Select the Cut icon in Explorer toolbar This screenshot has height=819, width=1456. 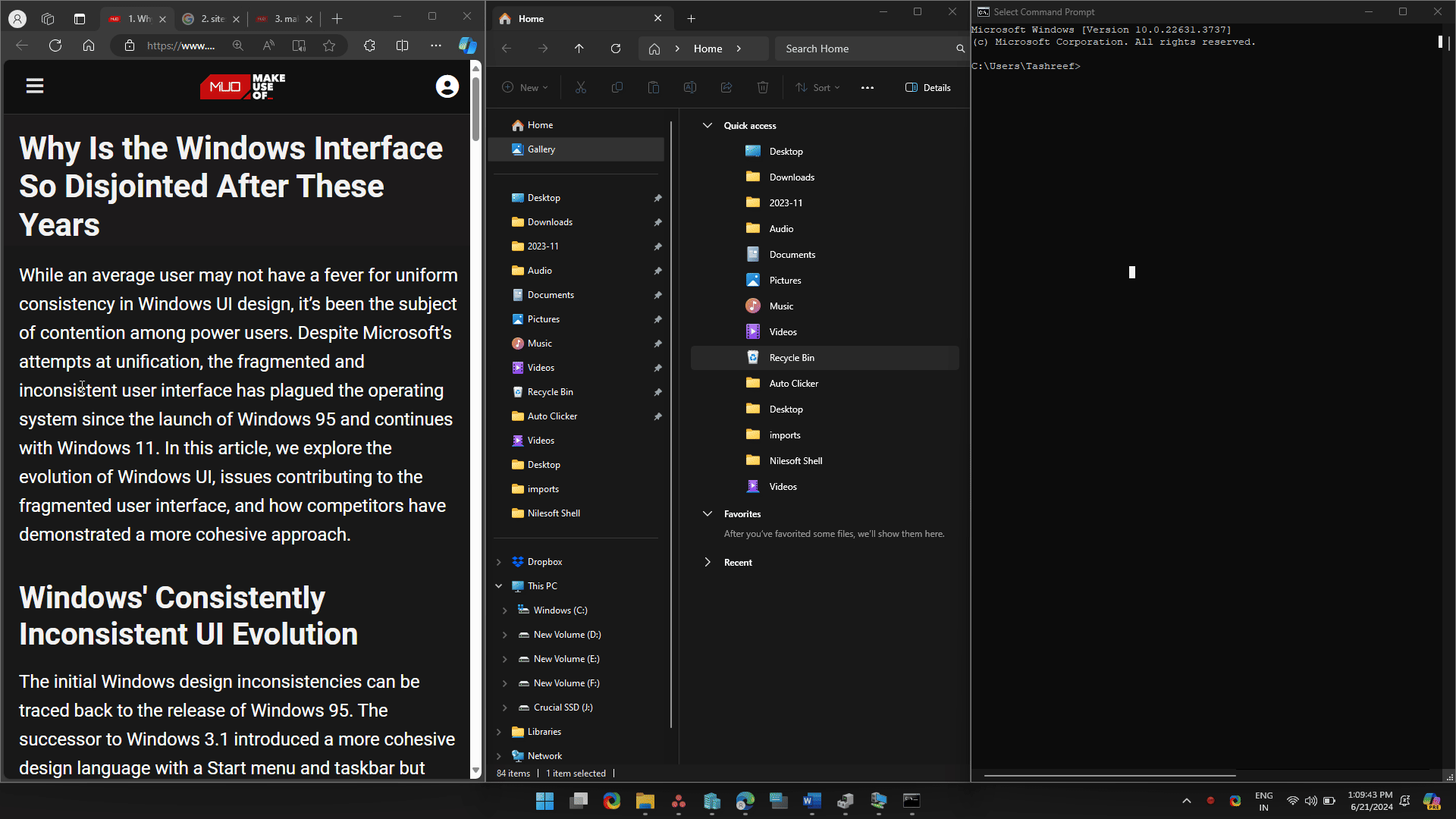click(x=581, y=87)
